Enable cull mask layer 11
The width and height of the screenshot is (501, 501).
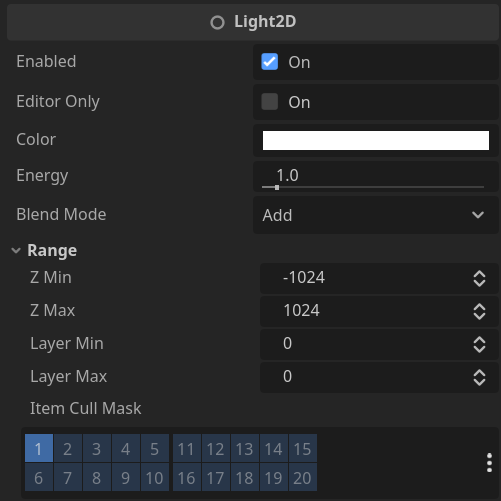coord(187,448)
